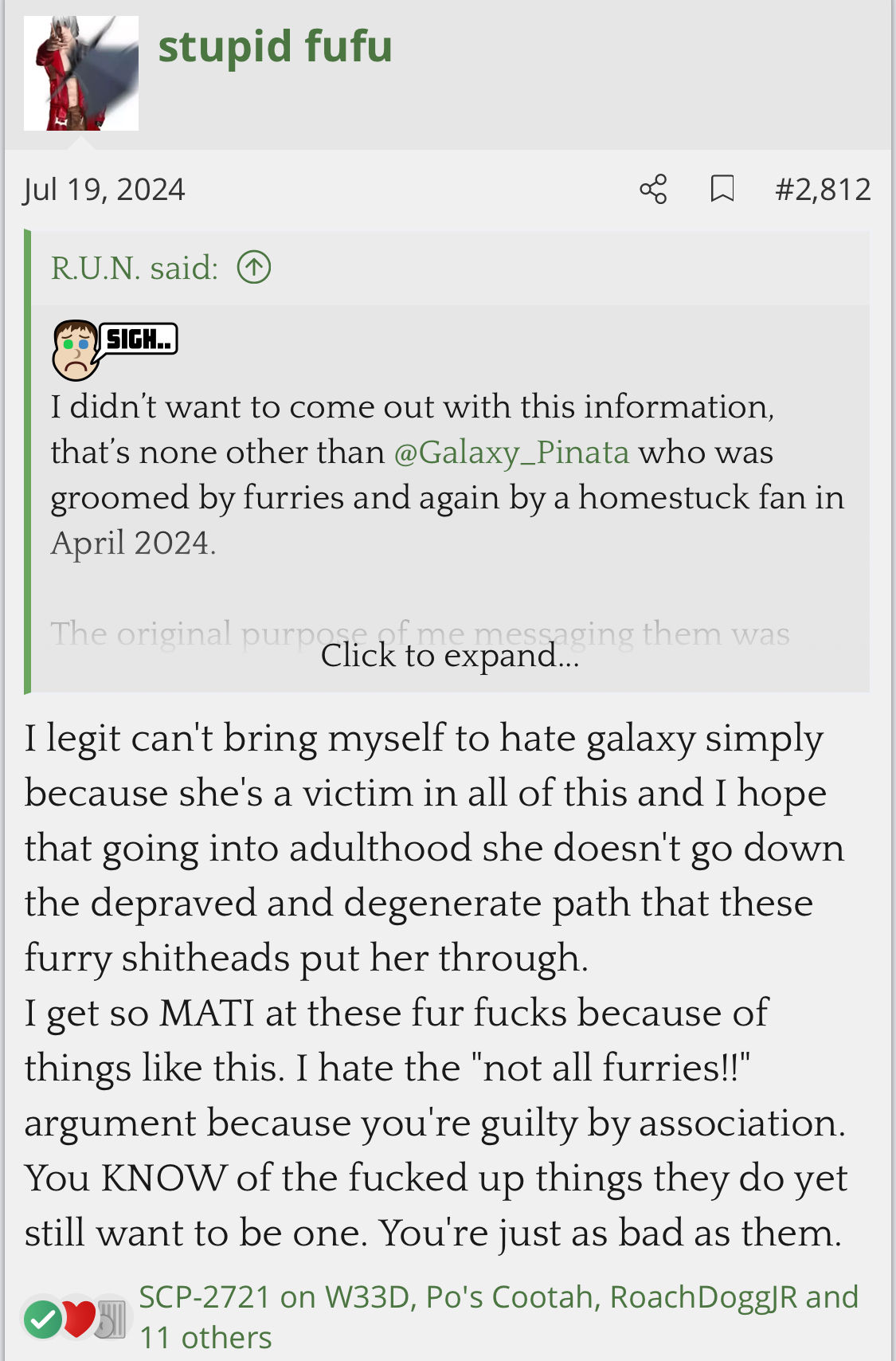Open the @Galaxy_Pinata mention link
The height and width of the screenshot is (1361, 896).
coord(512,452)
